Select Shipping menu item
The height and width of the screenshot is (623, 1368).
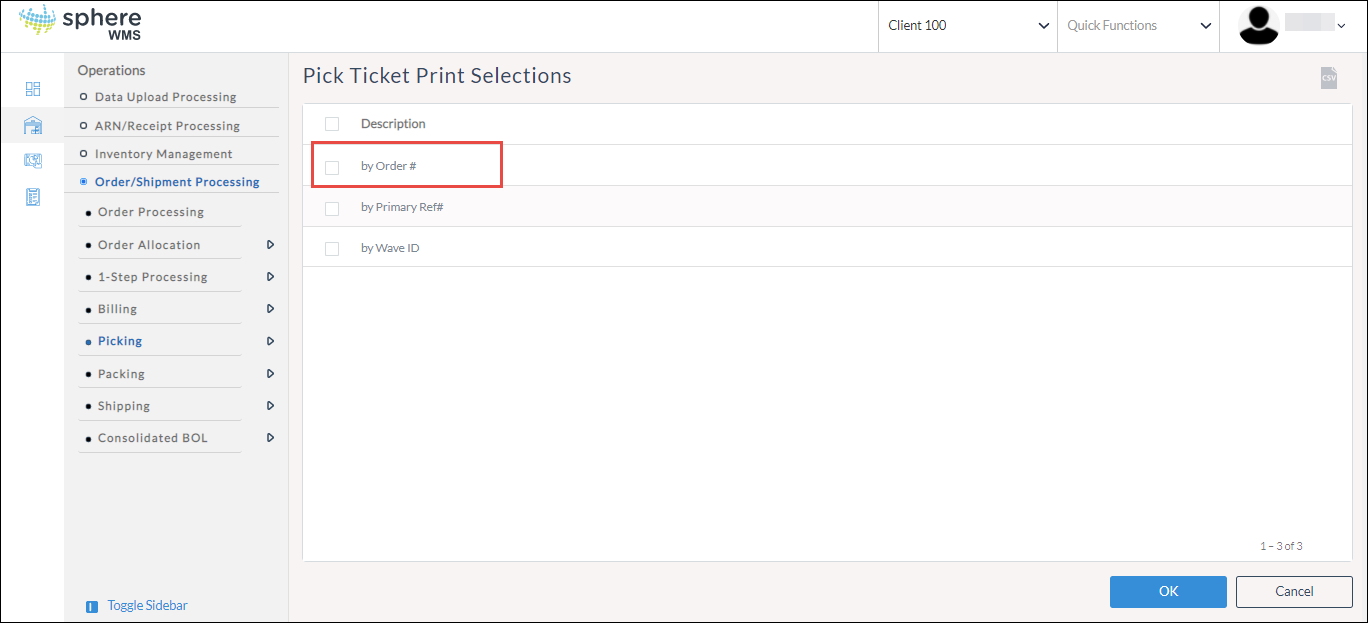pos(124,406)
